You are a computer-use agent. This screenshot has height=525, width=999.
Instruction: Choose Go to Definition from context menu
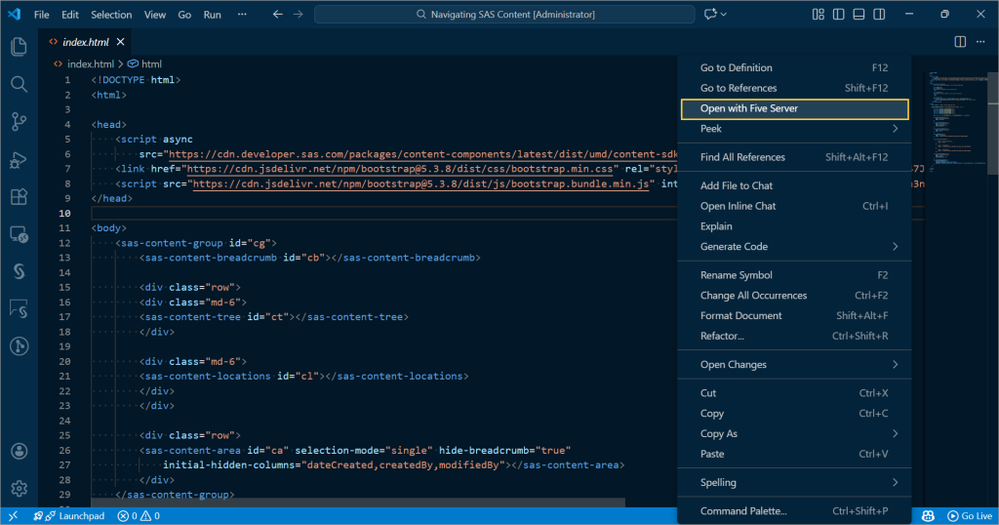(794, 68)
